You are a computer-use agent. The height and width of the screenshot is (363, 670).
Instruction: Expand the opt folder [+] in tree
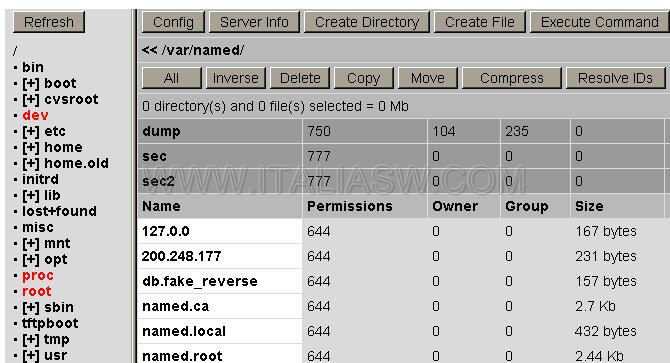click(x=31, y=260)
